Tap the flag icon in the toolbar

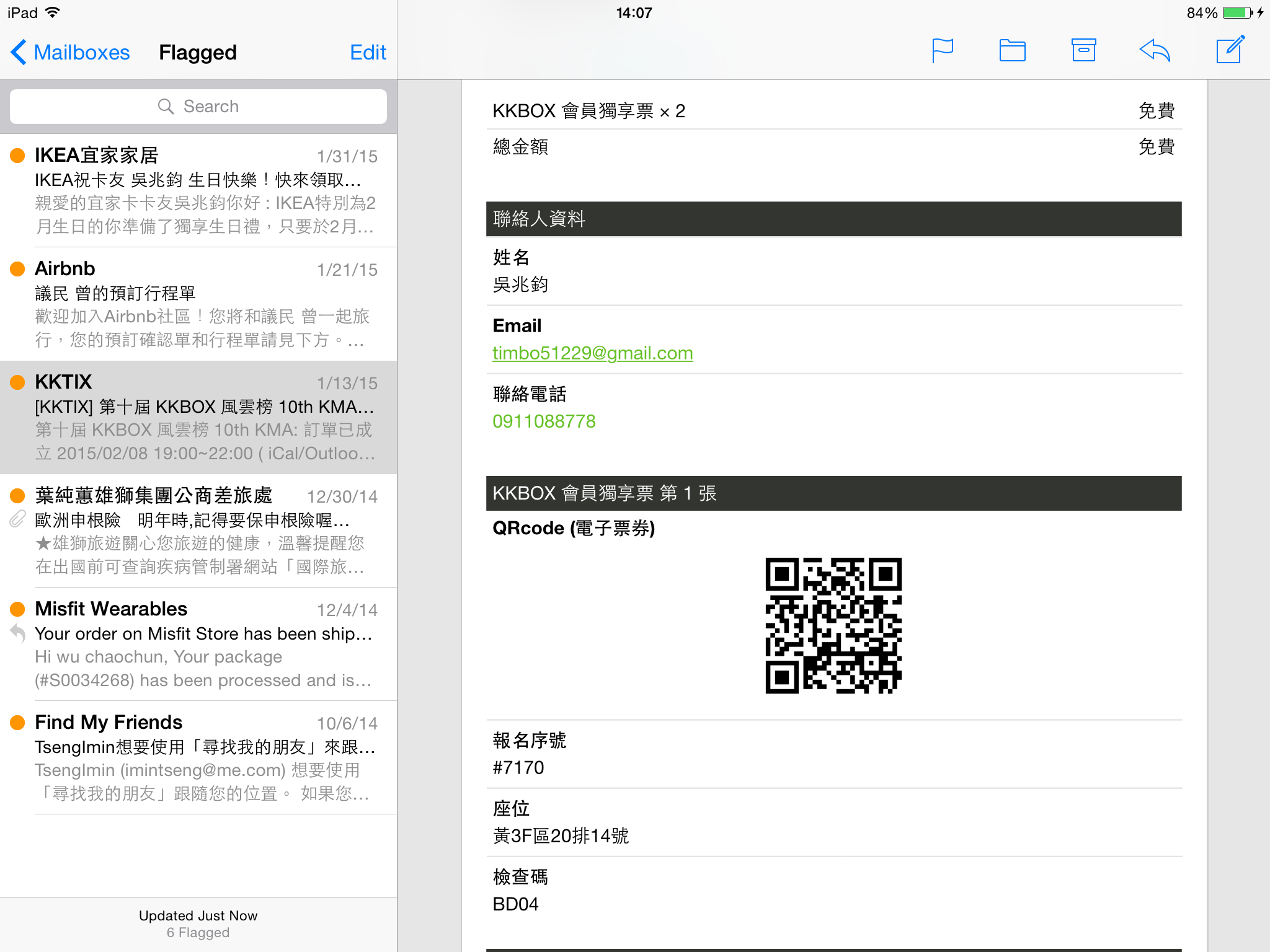[x=943, y=51]
